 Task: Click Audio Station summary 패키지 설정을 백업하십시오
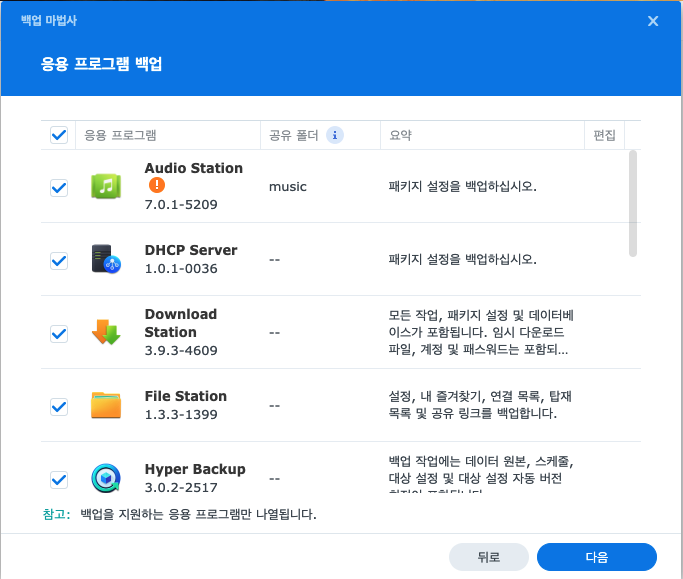point(463,186)
